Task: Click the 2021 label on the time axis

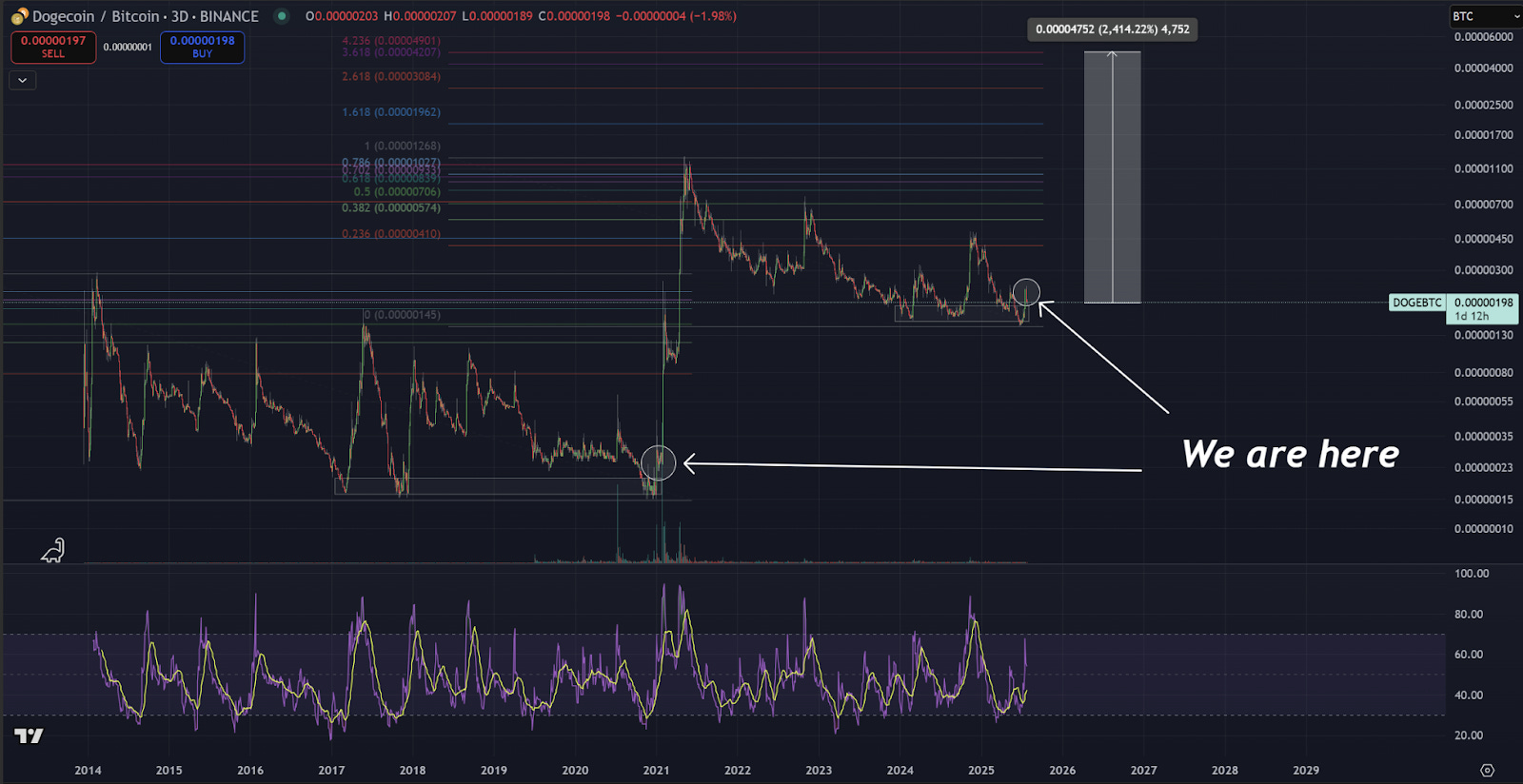Action: pyautogui.click(x=656, y=771)
